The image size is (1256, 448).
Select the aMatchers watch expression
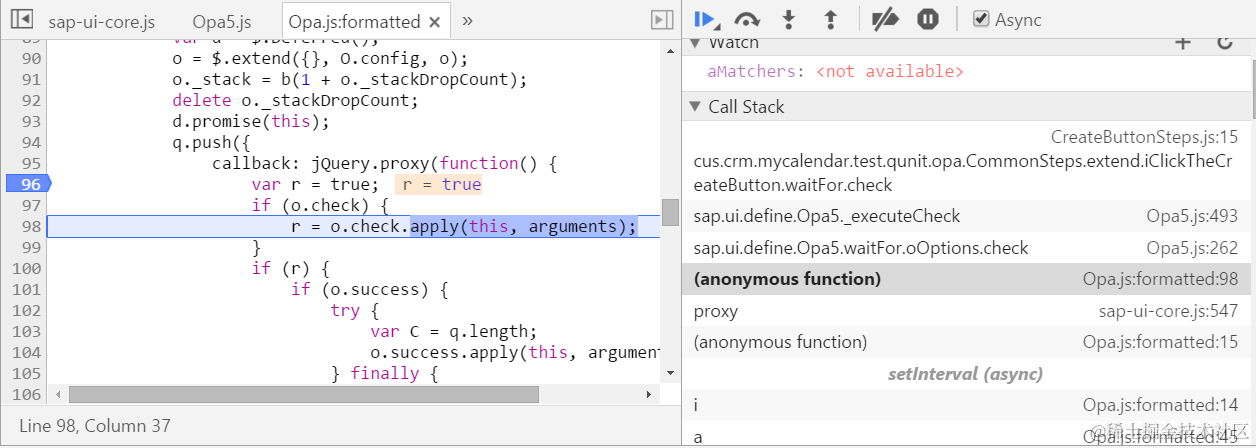[x=835, y=72]
